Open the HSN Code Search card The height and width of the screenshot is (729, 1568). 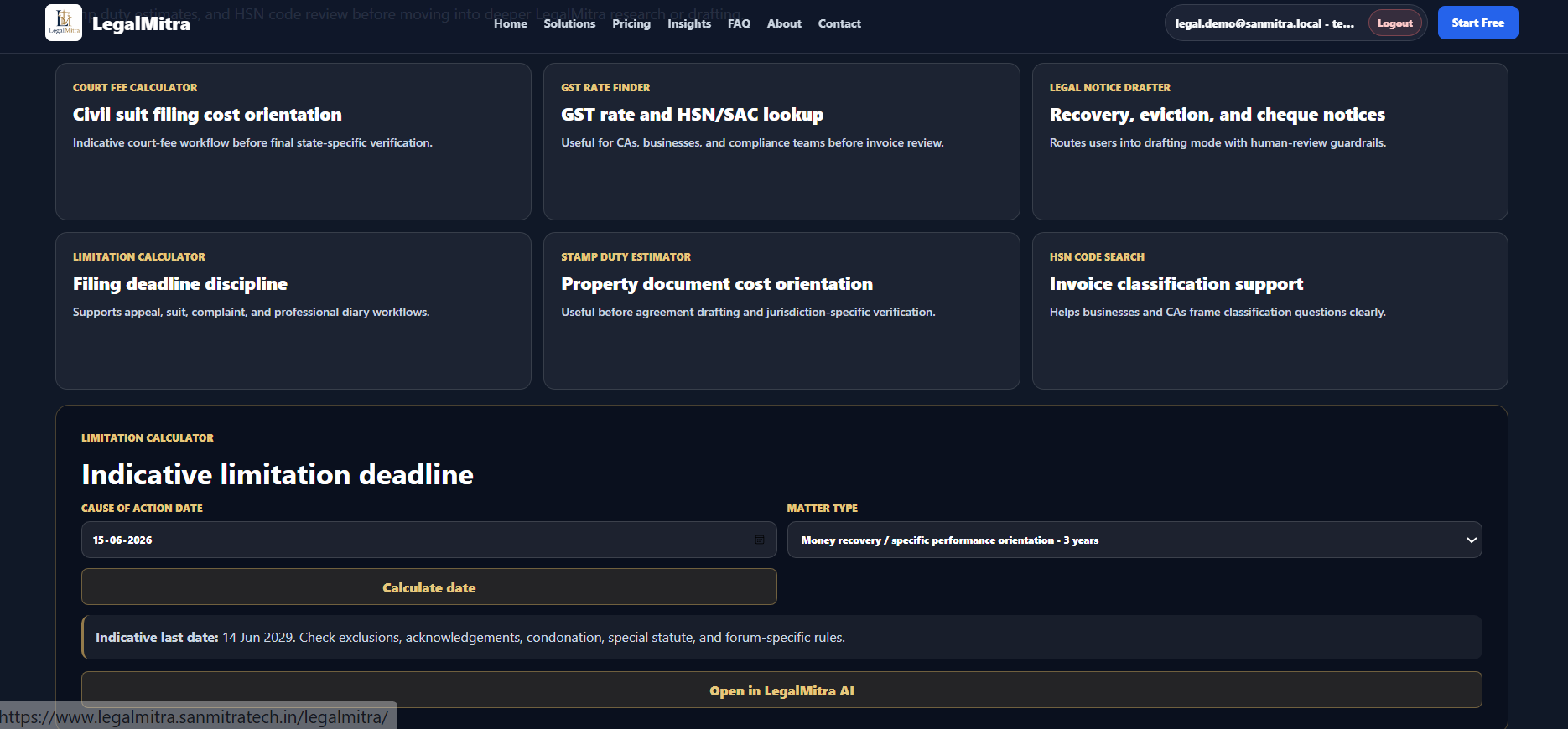tap(1270, 311)
